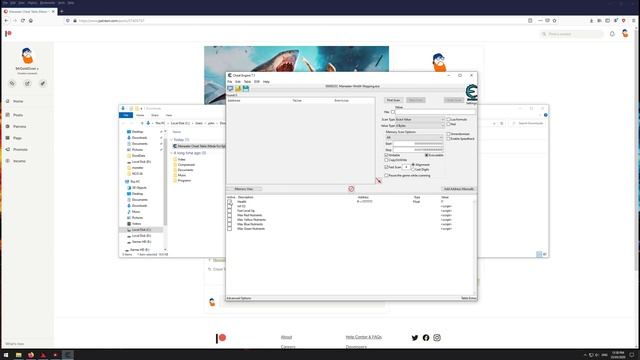Select Desktop in Explorer quick access
The image size is (640, 360).
coord(138,132)
